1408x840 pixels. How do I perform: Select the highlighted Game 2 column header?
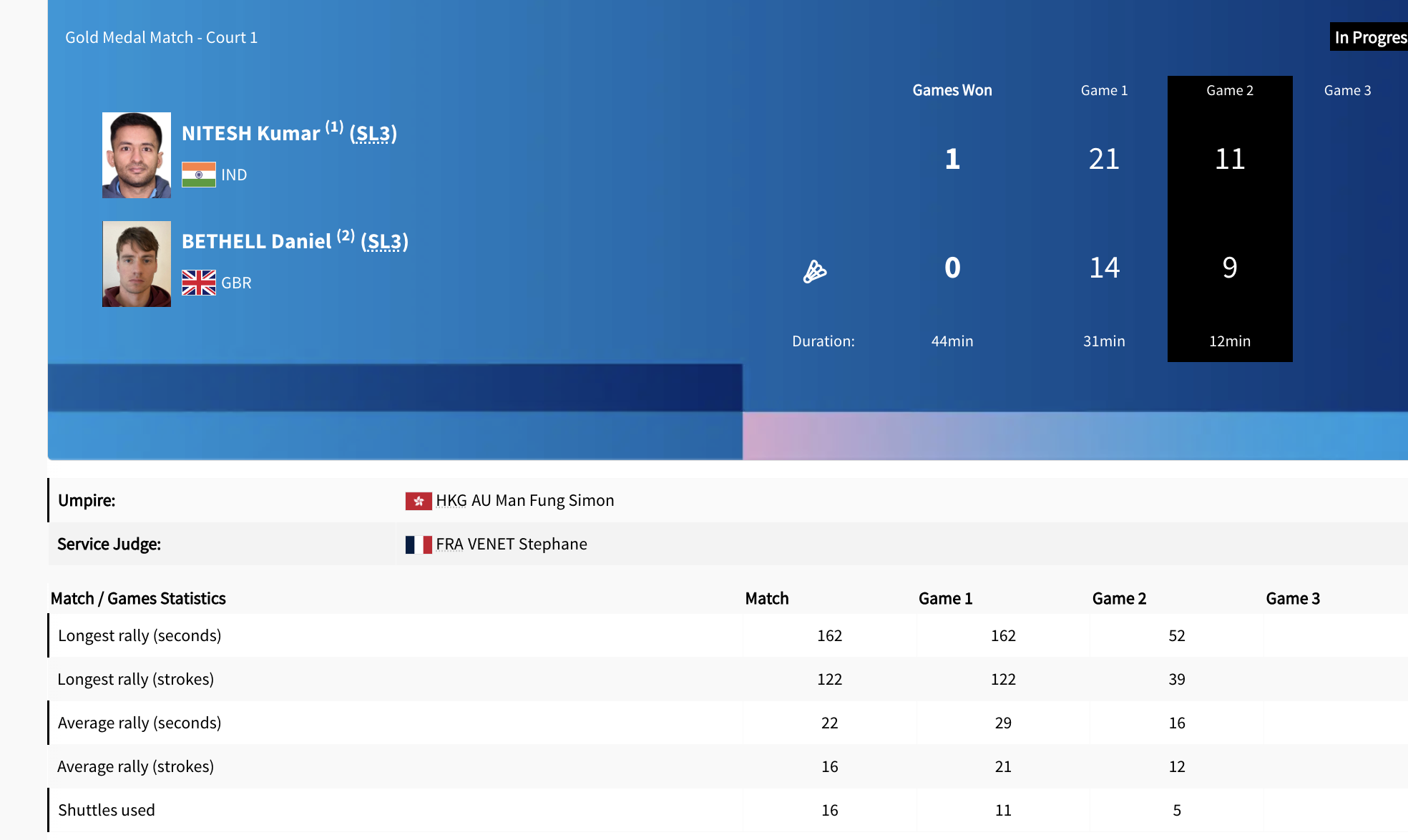coord(1229,91)
